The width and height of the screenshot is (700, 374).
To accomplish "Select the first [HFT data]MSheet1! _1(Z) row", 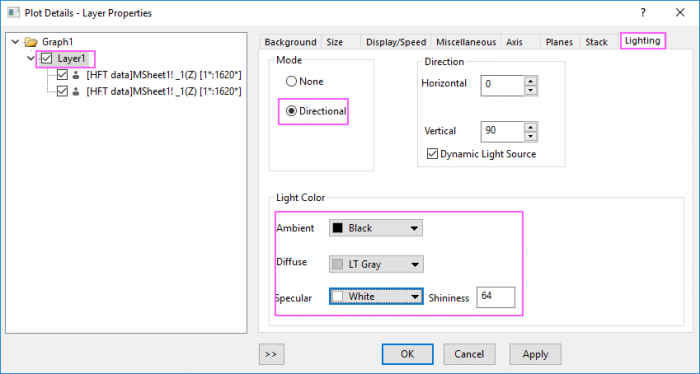I will coord(164,75).
